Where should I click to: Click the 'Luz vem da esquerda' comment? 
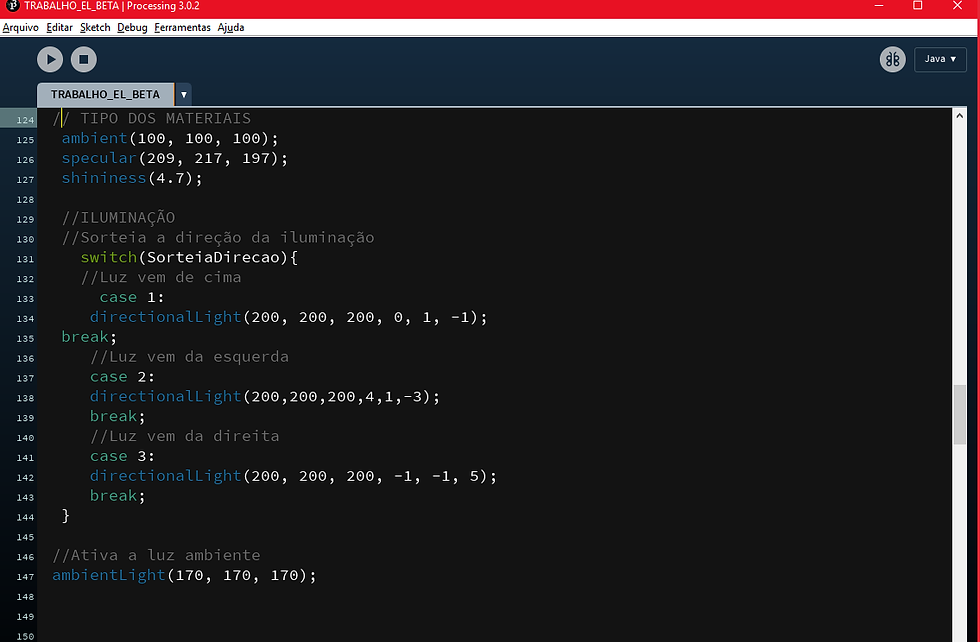click(189, 357)
